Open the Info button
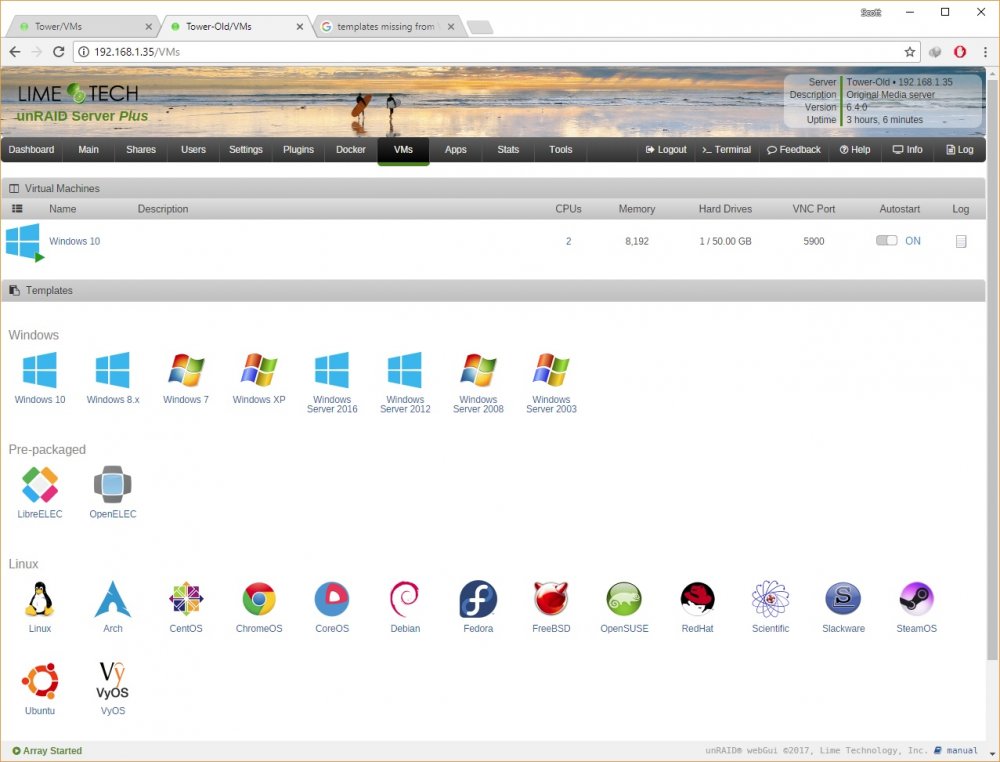This screenshot has height=762, width=1000. (908, 150)
